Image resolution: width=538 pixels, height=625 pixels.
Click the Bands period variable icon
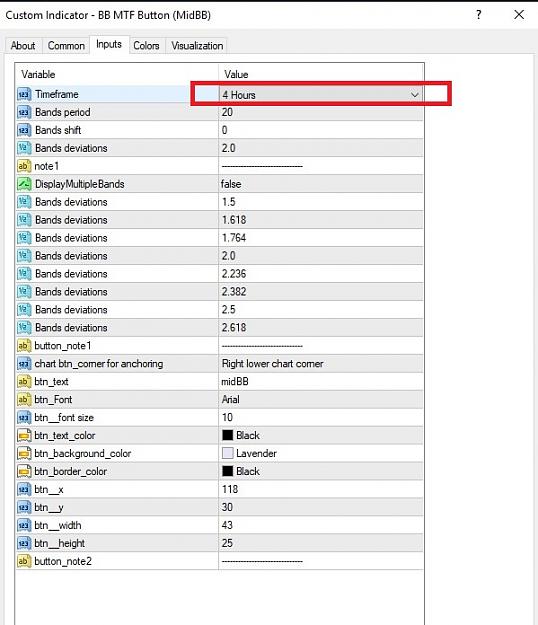[x=24, y=112]
